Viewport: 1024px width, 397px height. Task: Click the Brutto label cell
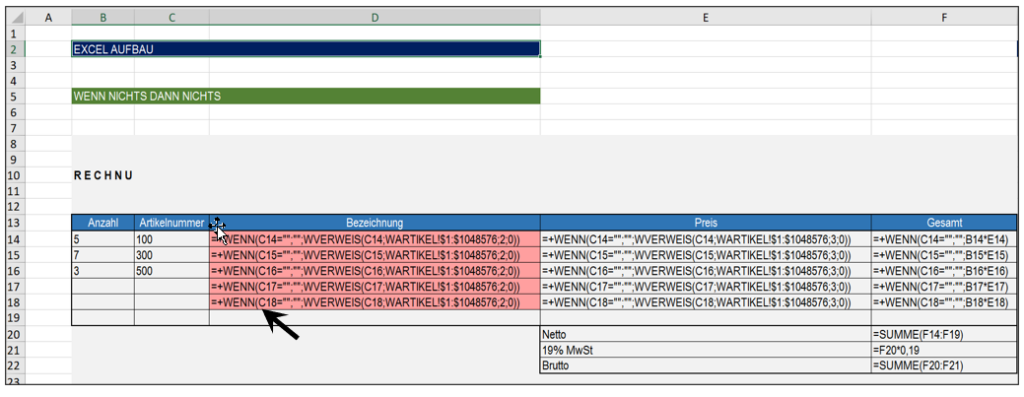point(705,366)
